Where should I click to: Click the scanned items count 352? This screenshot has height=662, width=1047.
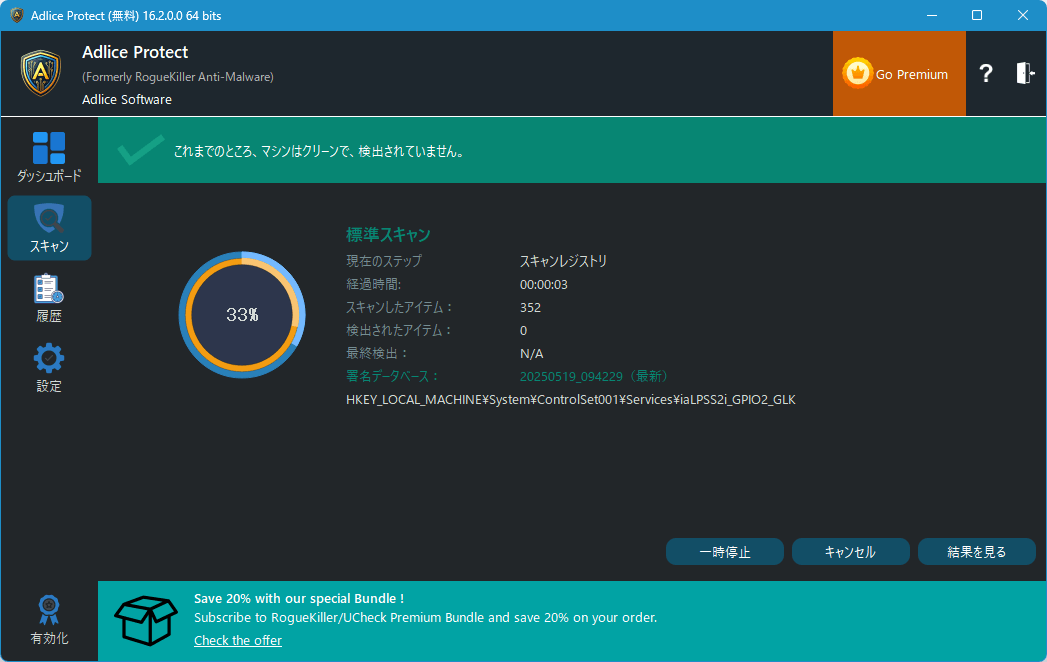(530, 307)
